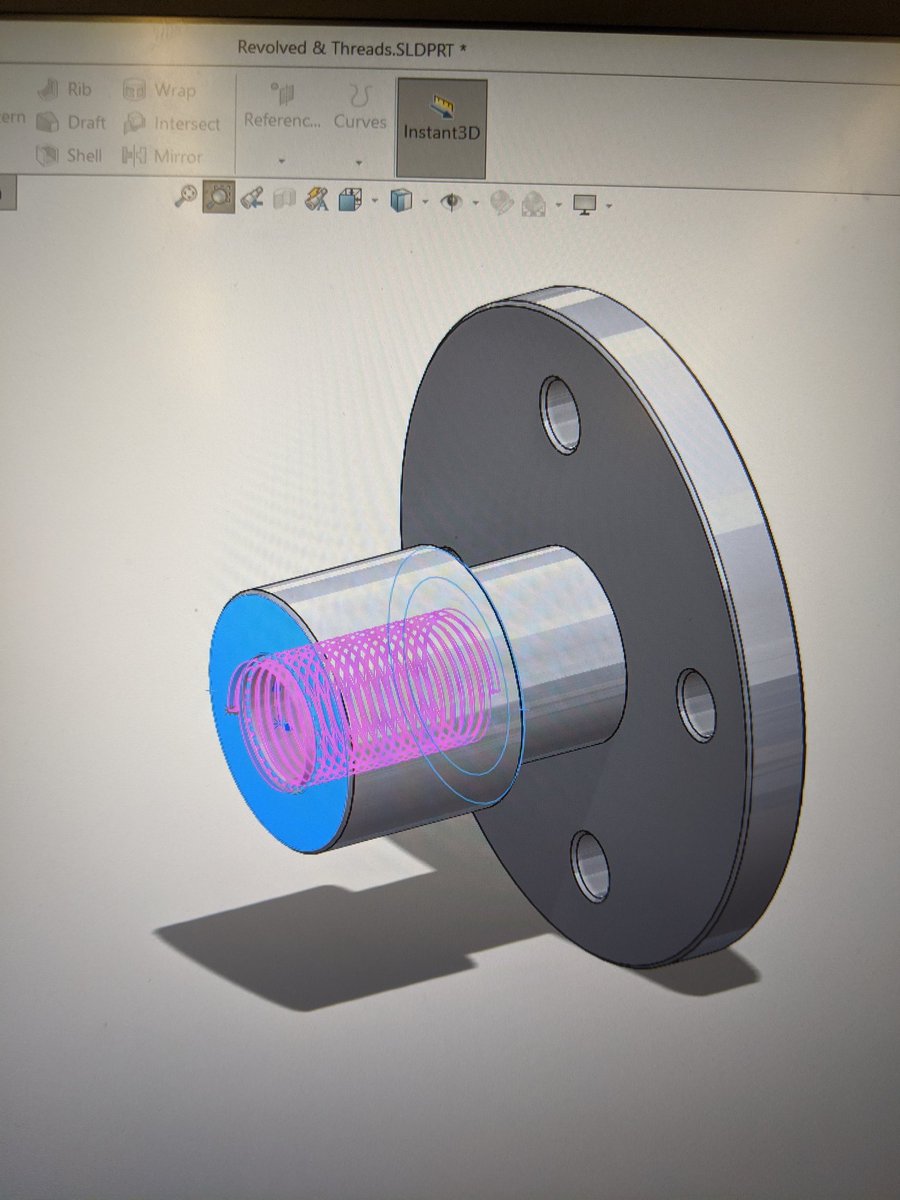Select the Rib feature tool

pos(65,90)
